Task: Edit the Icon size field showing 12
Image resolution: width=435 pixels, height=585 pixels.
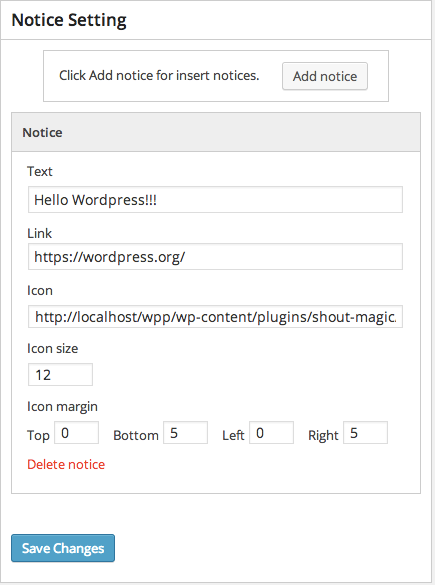Action: tap(60, 375)
